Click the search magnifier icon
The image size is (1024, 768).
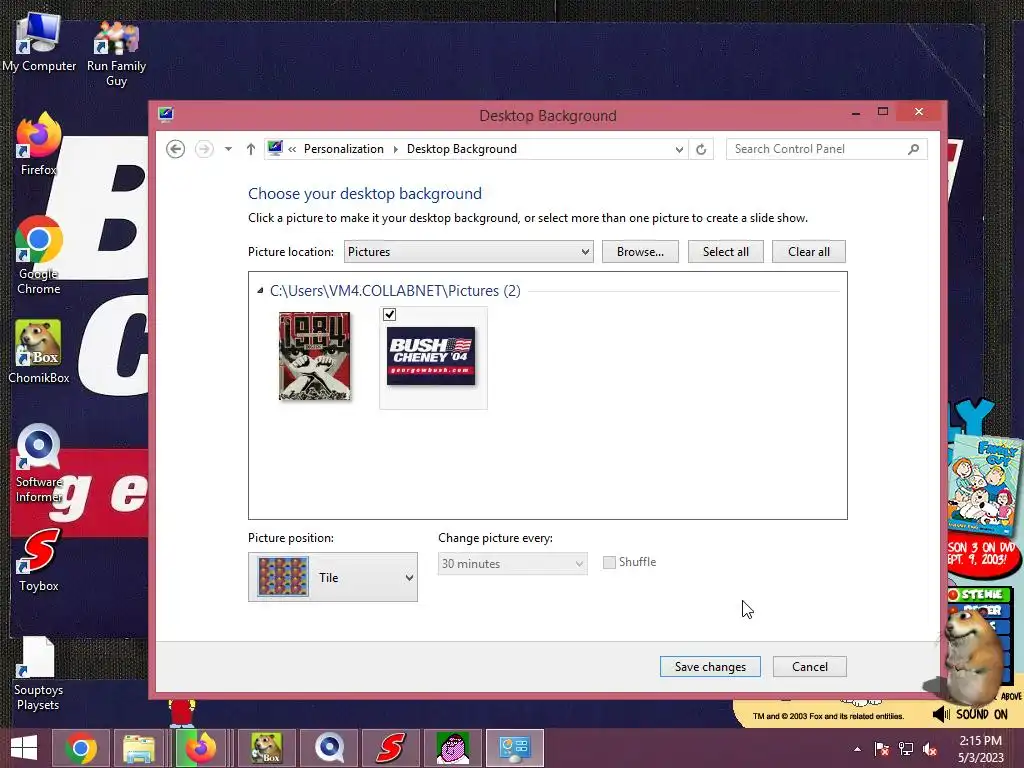coord(914,149)
